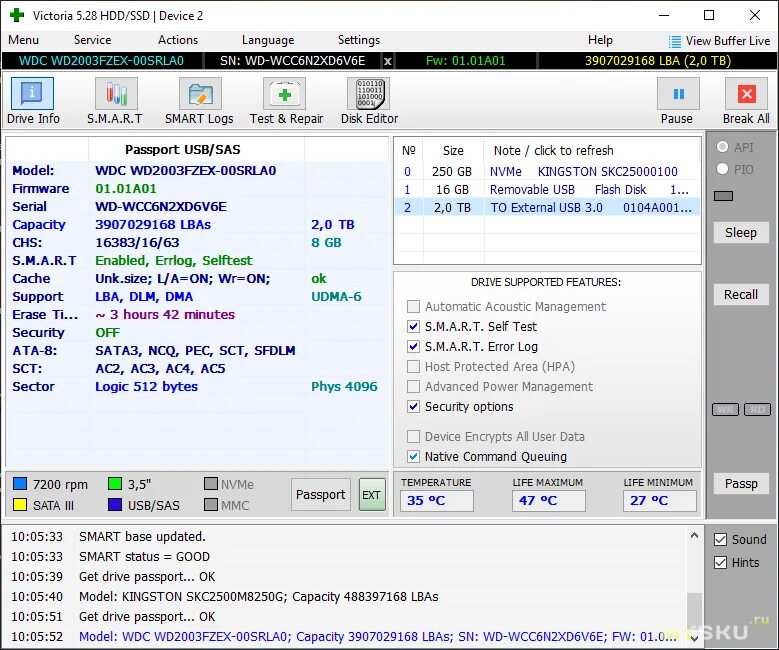Toggle S.M.A.R.T. Error Log checkbox
Viewport: 779px width, 650px height.
413,346
